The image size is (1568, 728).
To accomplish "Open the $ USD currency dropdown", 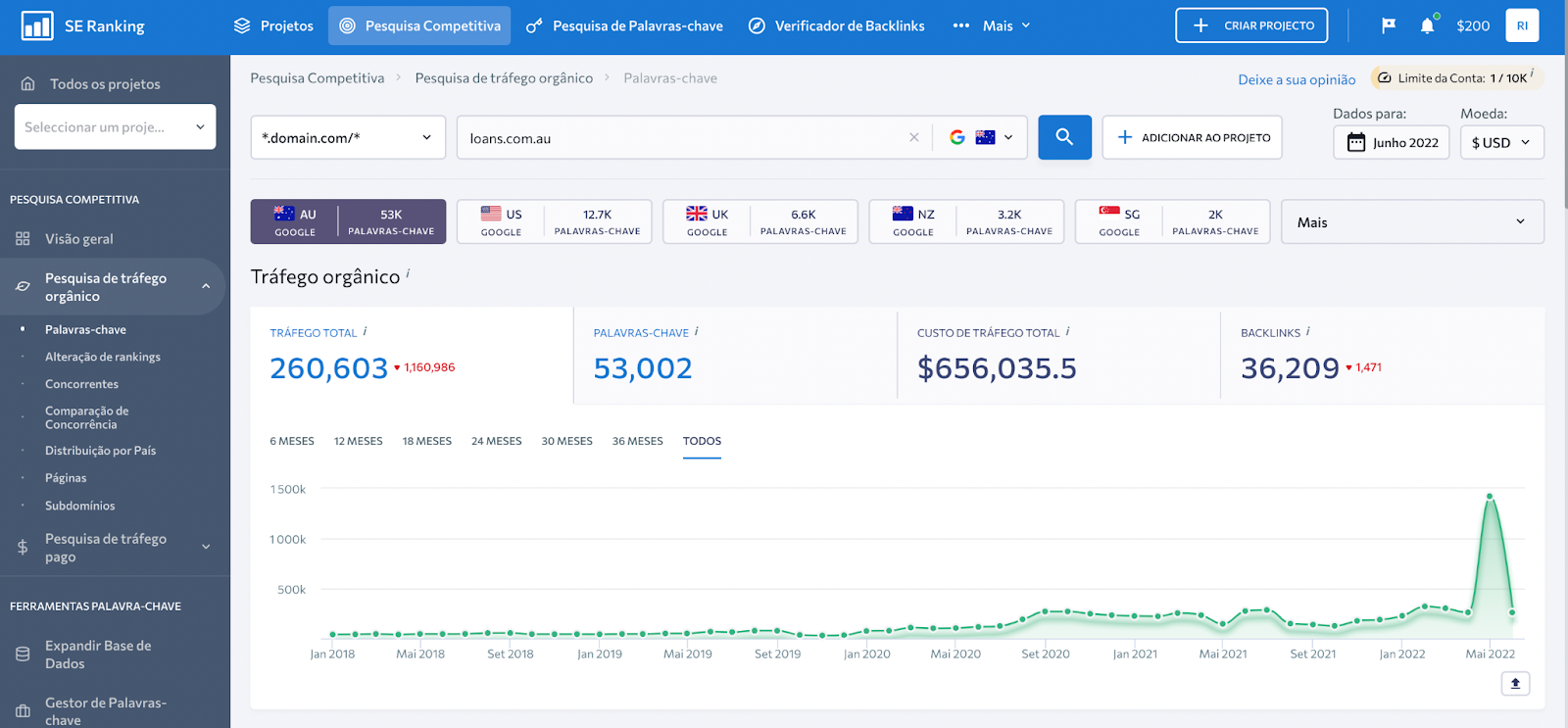I will (x=1501, y=142).
